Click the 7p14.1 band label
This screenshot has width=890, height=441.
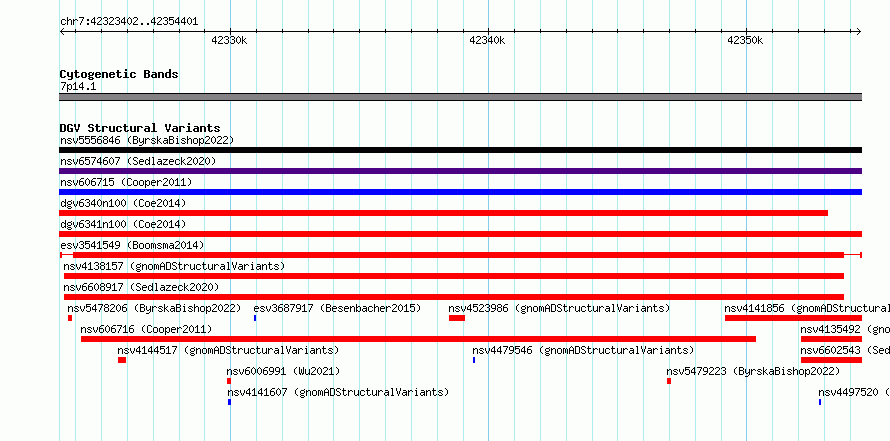click(x=78, y=86)
